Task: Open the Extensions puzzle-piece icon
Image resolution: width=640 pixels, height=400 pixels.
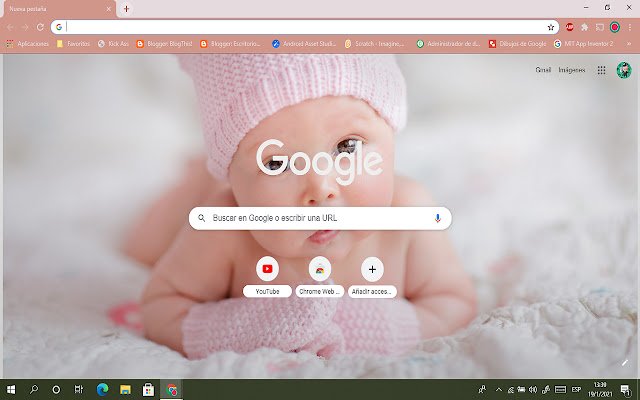Action: pos(584,27)
